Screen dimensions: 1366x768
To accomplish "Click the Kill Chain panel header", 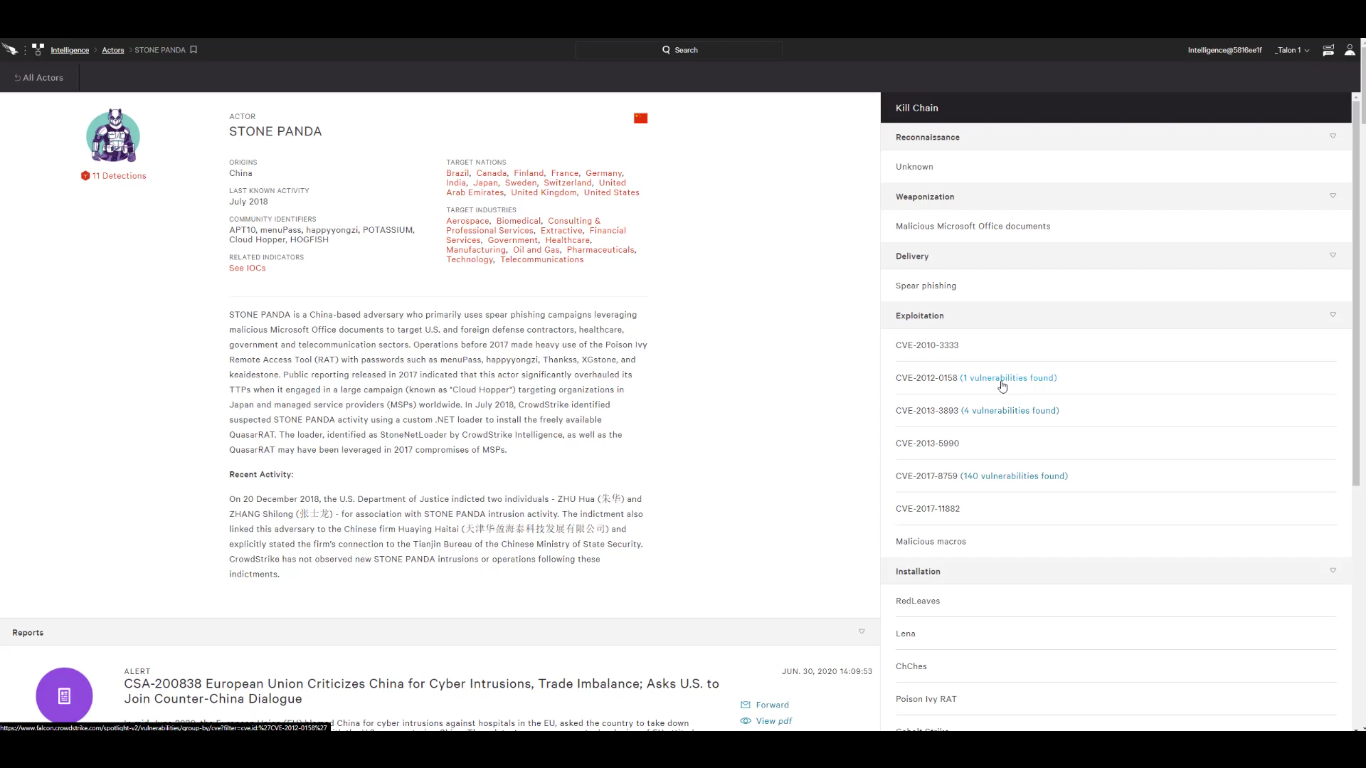I will (x=1115, y=108).
